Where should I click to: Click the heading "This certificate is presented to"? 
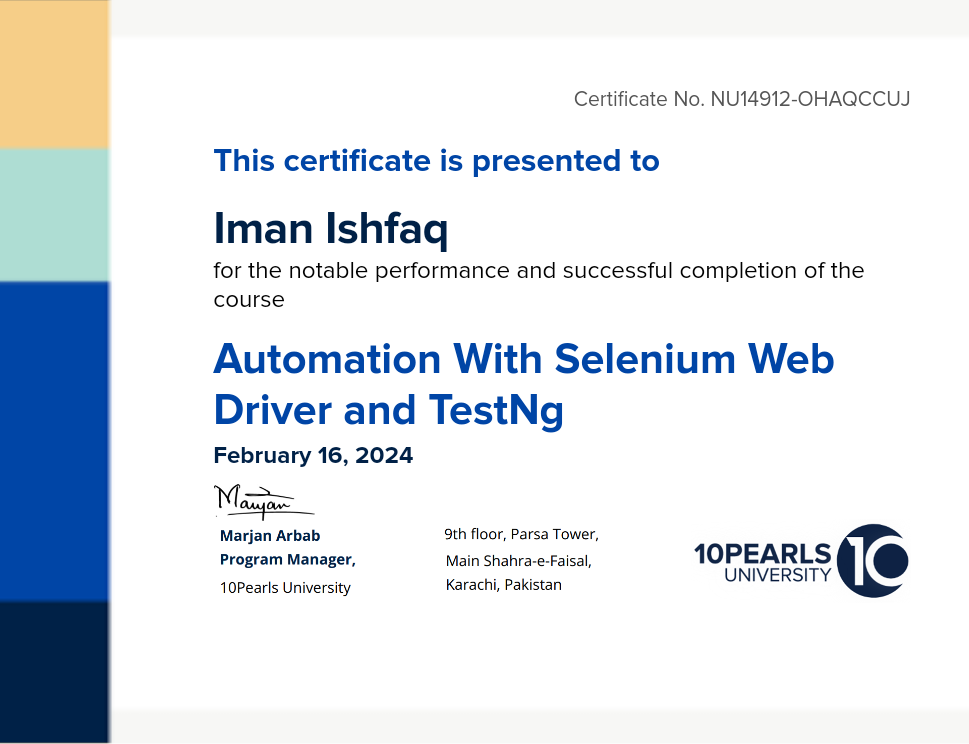tap(436, 161)
